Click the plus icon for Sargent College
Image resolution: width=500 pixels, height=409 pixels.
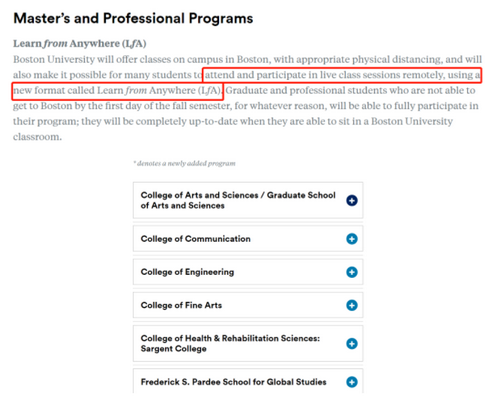[352, 343]
